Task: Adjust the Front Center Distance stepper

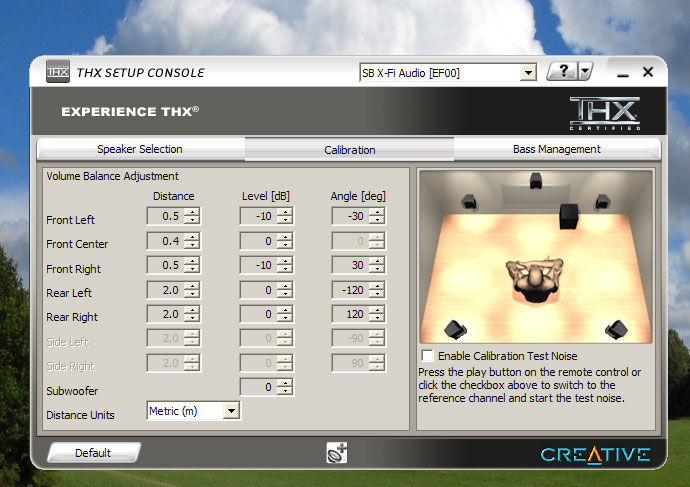Action: tap(192, 241)
